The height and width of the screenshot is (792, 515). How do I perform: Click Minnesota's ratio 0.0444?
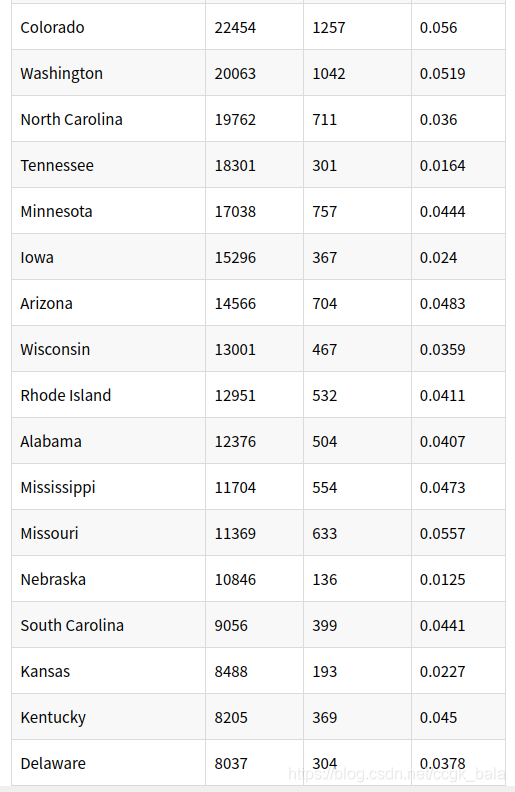pyautogui.click(x=442, y=212)
